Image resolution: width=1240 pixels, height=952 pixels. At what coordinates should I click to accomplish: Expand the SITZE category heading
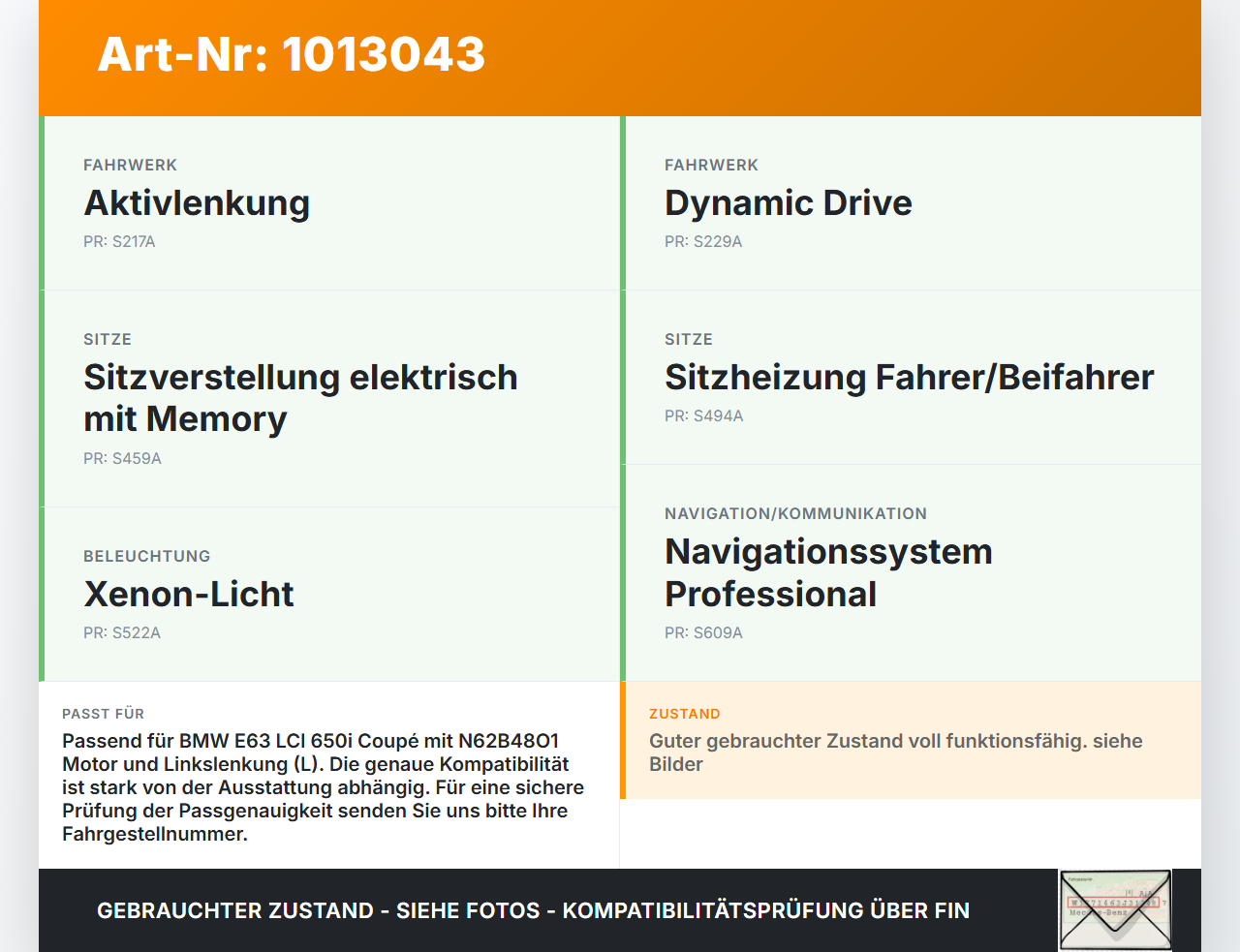pos(107,339)
